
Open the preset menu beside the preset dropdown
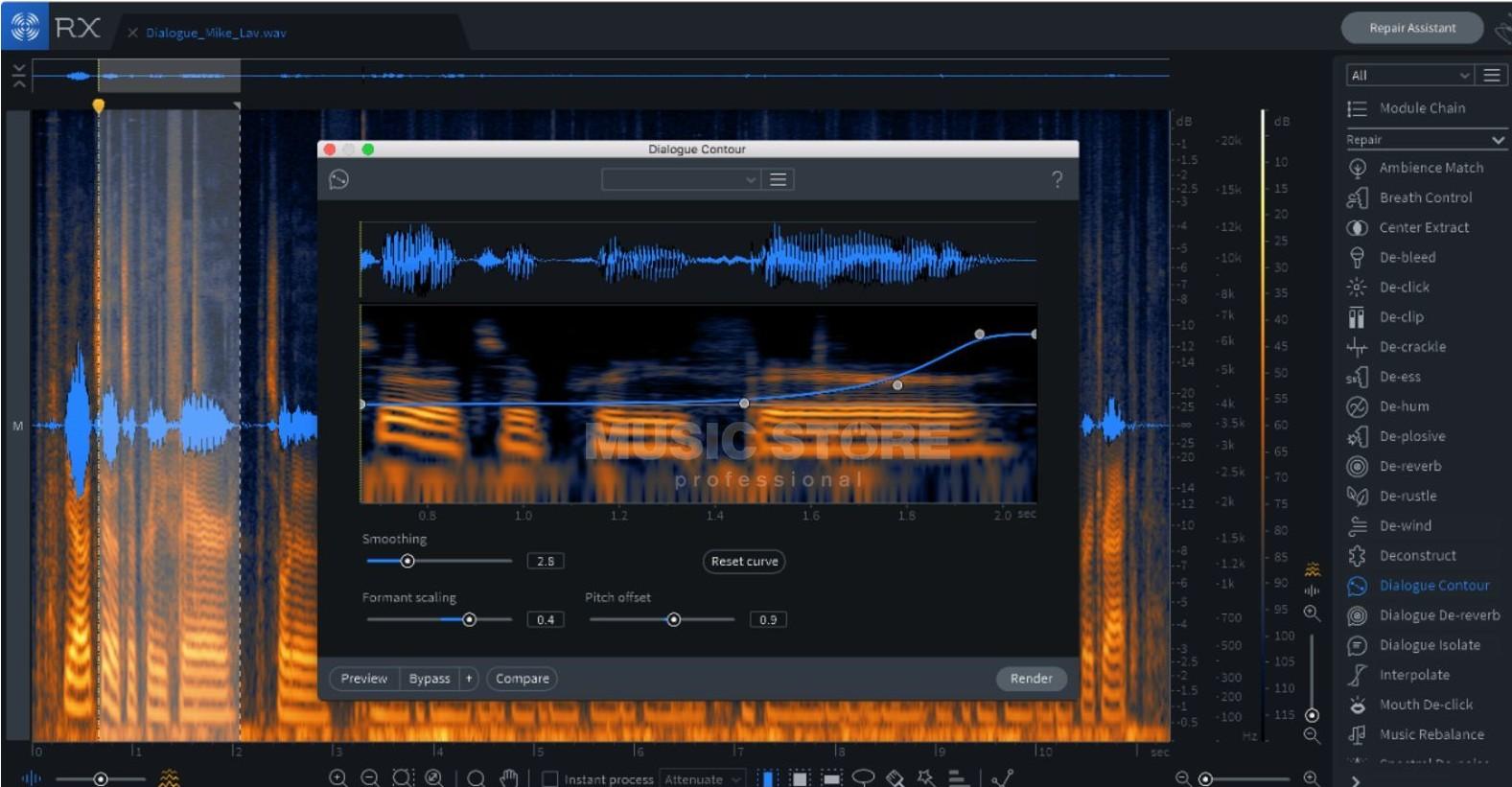point(779,179)
